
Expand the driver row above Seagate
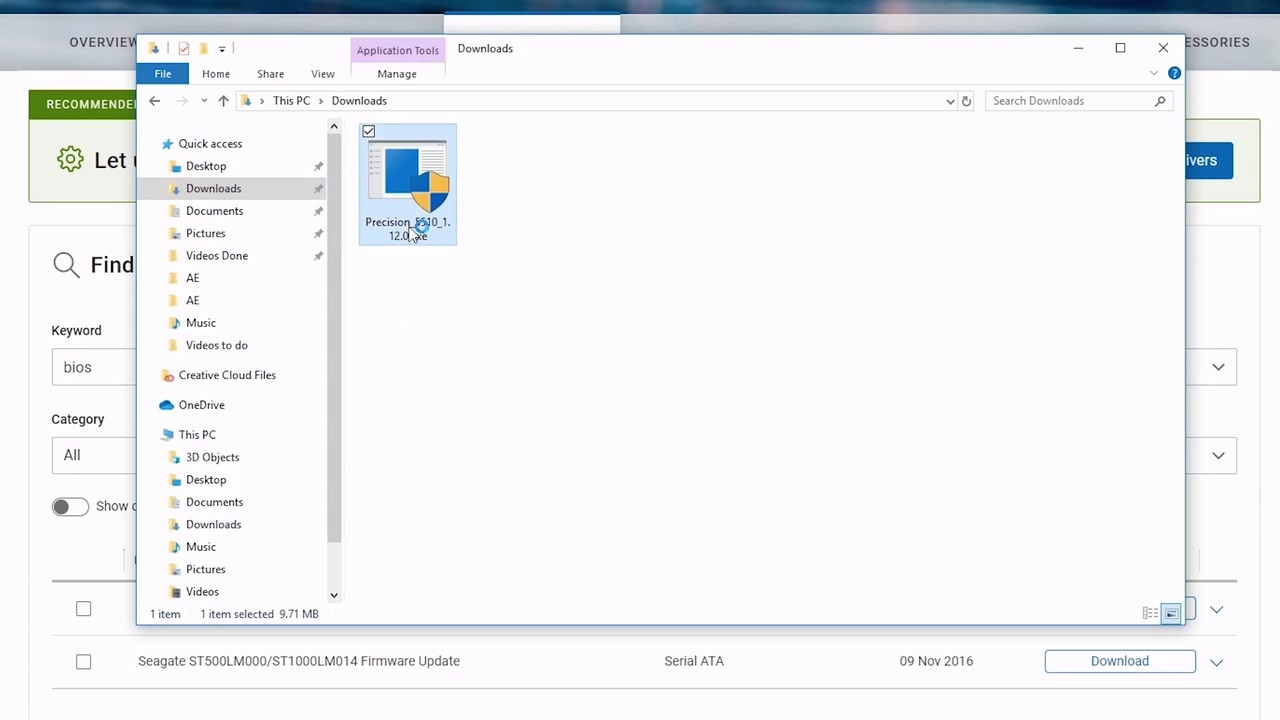tap(1217, 609)
